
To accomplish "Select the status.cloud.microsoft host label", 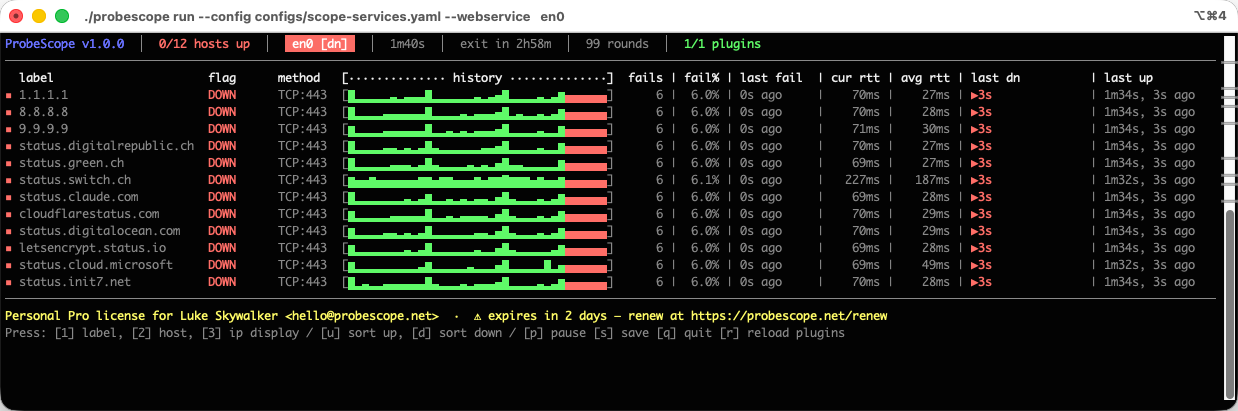I will point(96,265).
